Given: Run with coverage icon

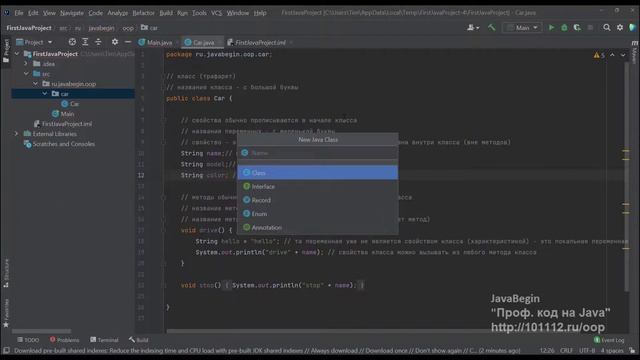Looking at the screenshot, I should point(577,27).
